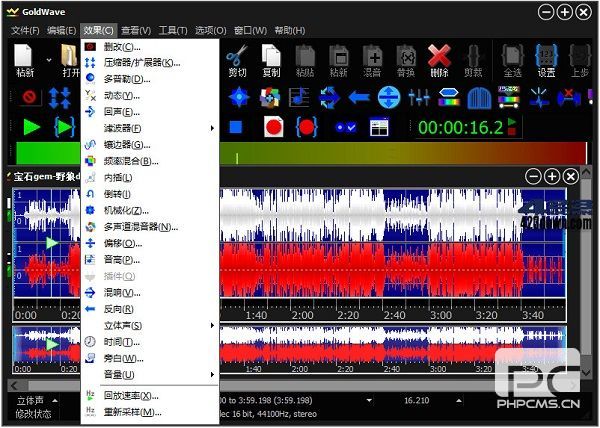Open the 文件(F) menu
The height and width of the screenshot is (428, 600).
click(25, 31)
